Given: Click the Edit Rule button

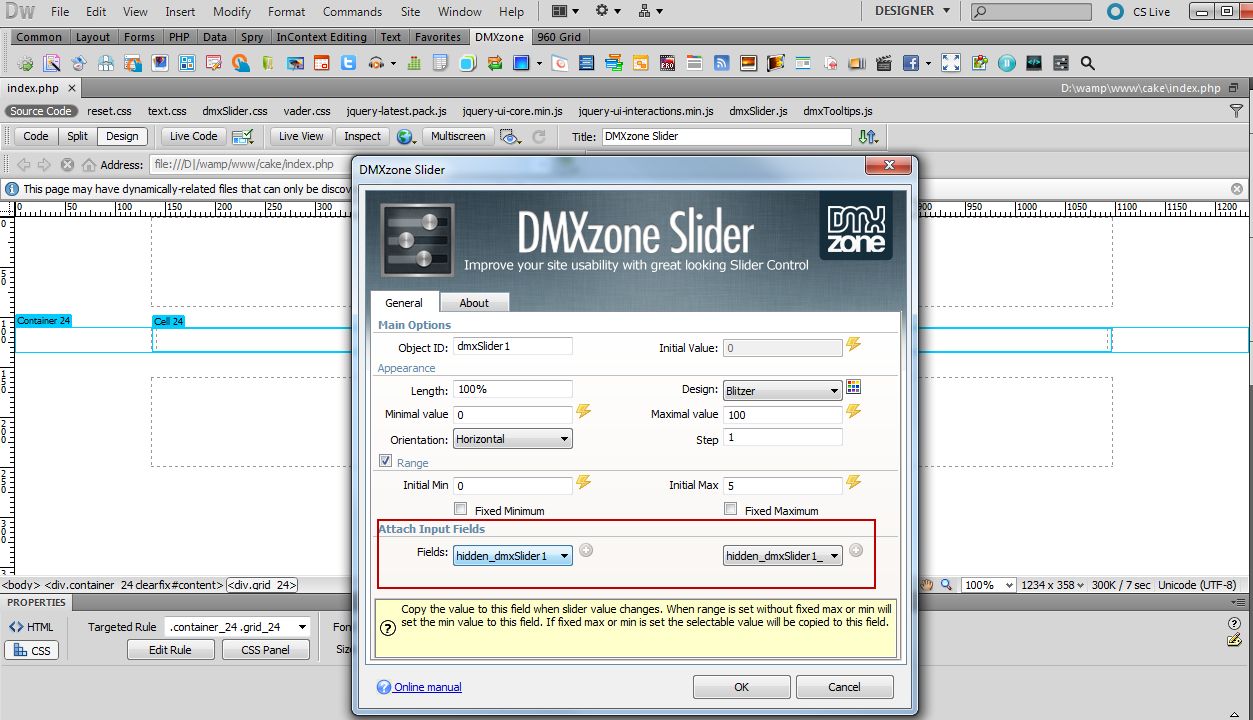Looking at the screenshot, I should coord(171,650).
